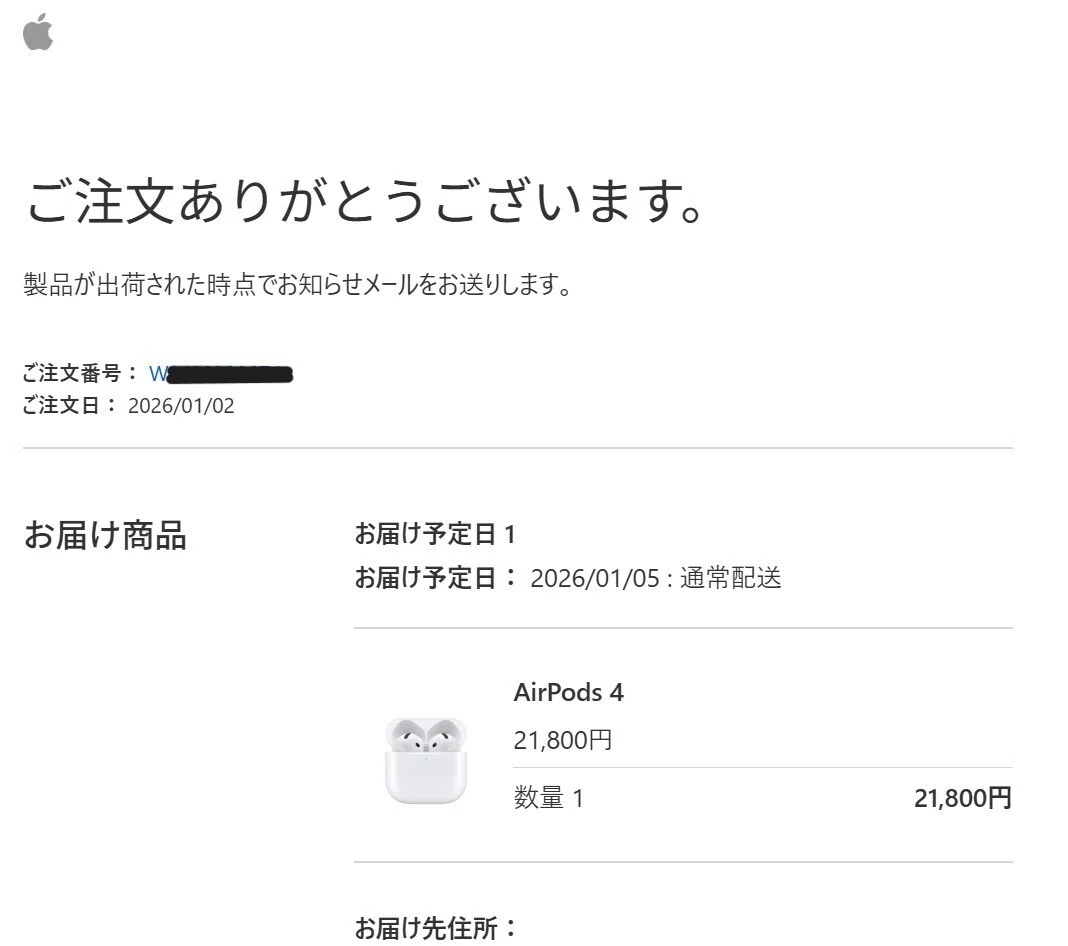Screen dimensions: 1068x946
Task: Click the Apple logo at top
Action: click(x=37, y=32)
